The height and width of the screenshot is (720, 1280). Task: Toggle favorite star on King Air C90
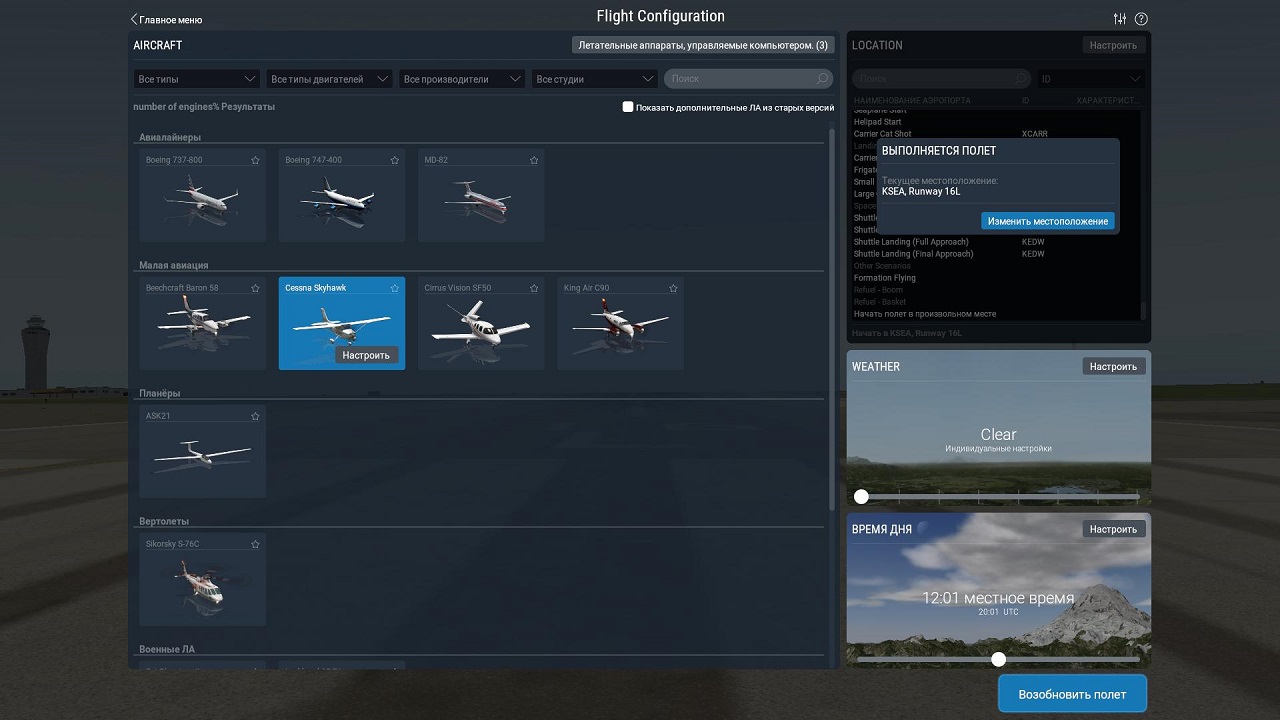[x=673, y=288]
